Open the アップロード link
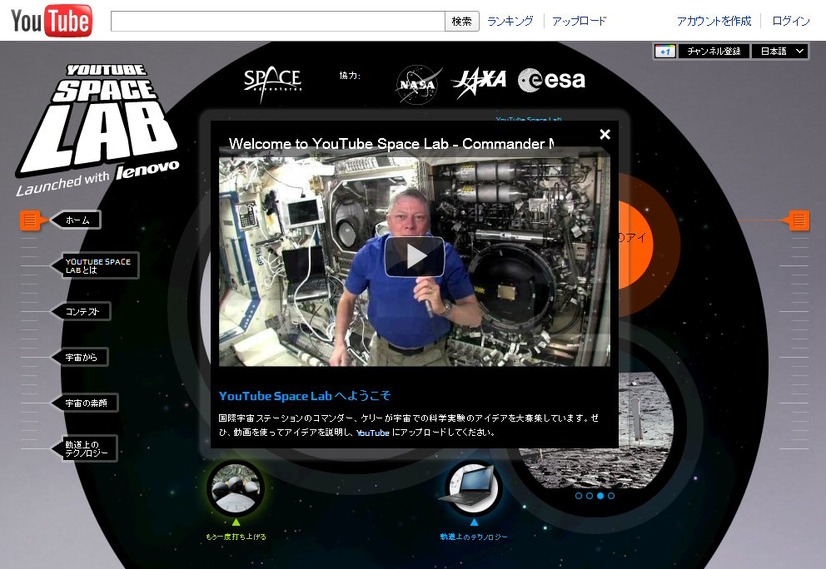826x569 pixels. [x=578, y=21]
